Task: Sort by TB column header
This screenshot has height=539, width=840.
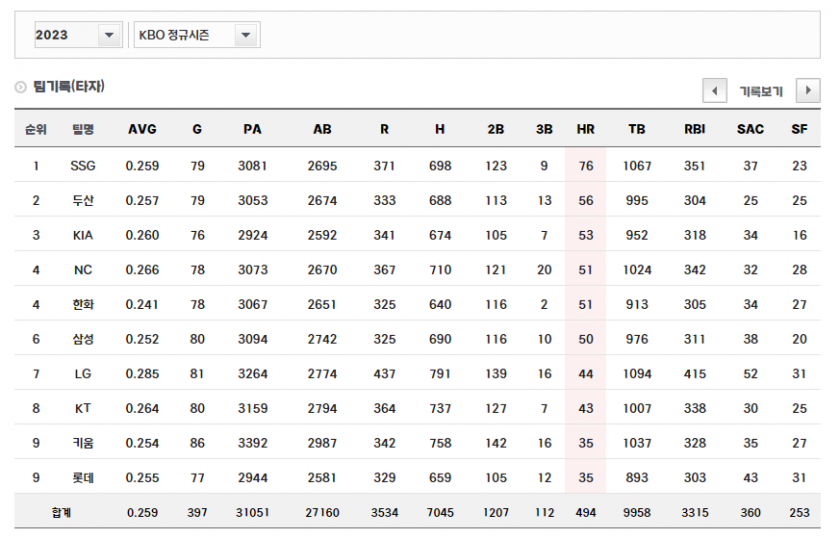Action: pos(636,129)
